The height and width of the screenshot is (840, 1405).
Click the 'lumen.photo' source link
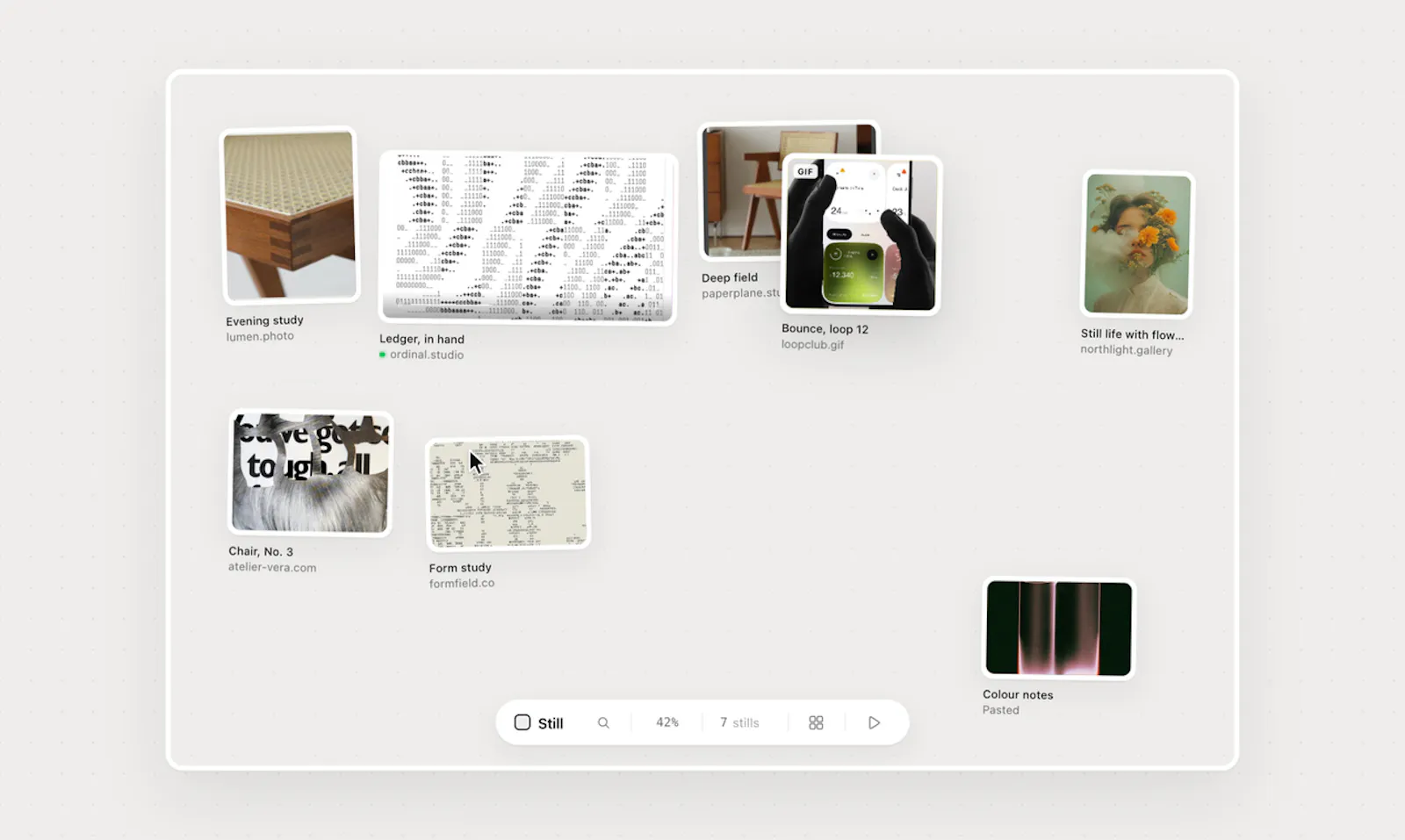[260, 336]
